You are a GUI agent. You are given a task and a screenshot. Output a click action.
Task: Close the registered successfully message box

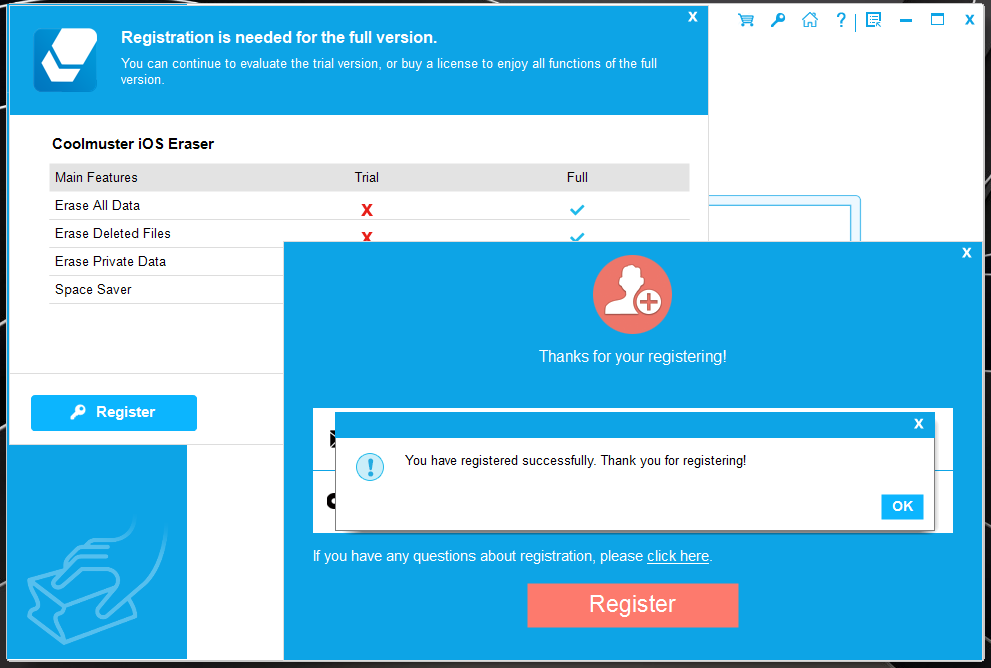(918, 423)
